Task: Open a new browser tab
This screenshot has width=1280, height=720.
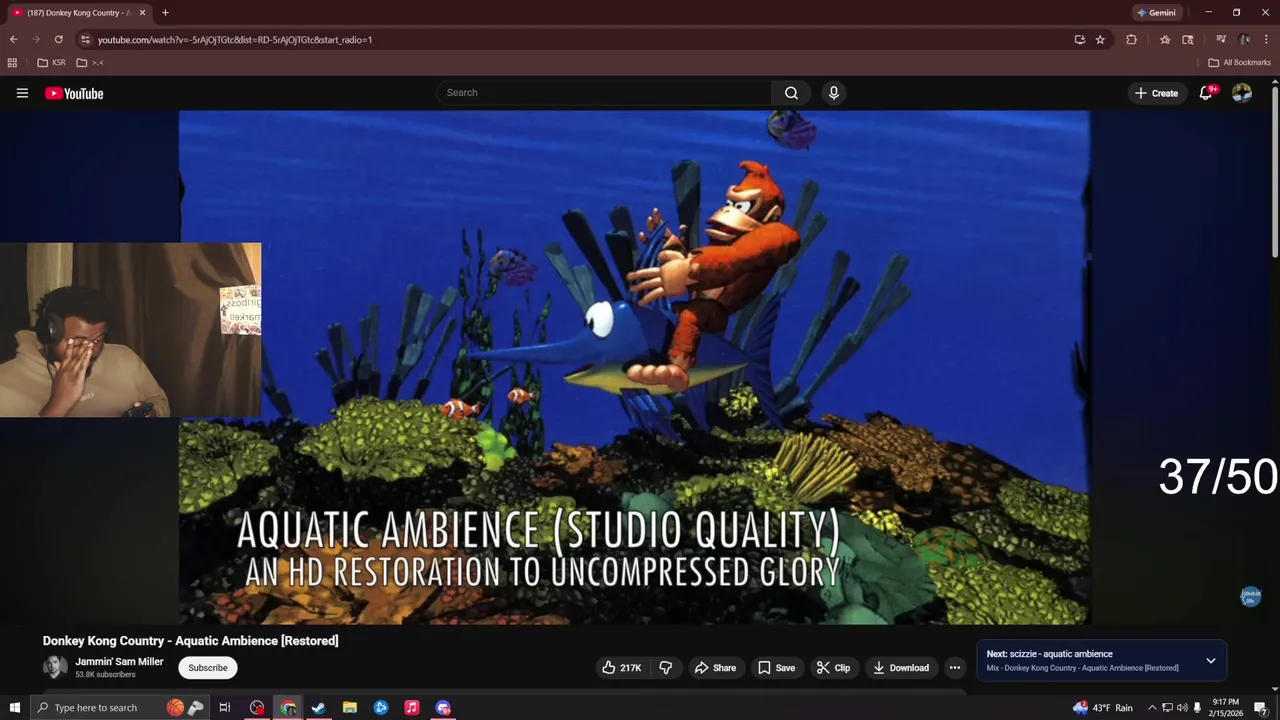Action: point(165,13)
